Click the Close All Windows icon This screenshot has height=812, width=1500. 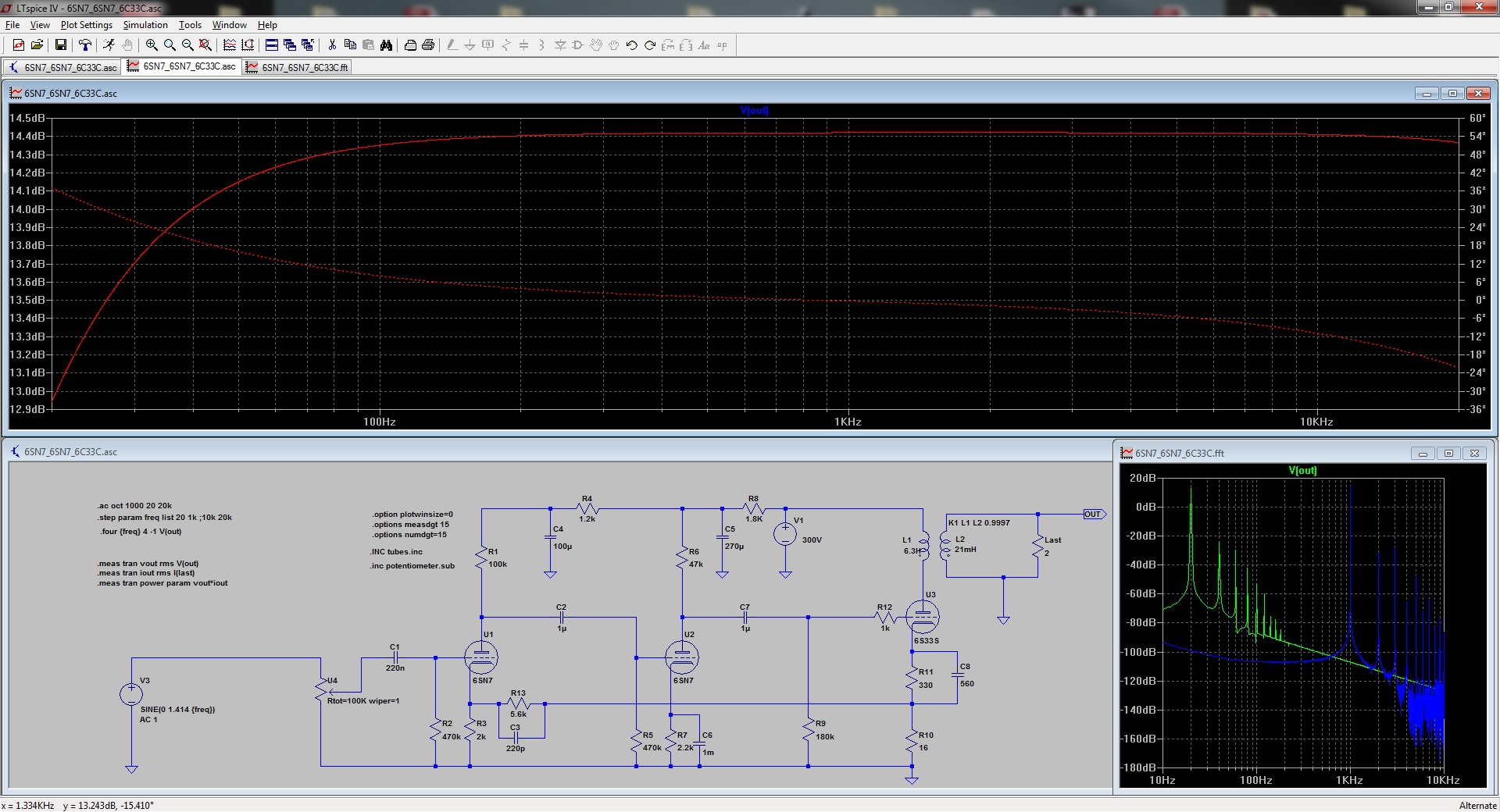[x=308, y=45]
